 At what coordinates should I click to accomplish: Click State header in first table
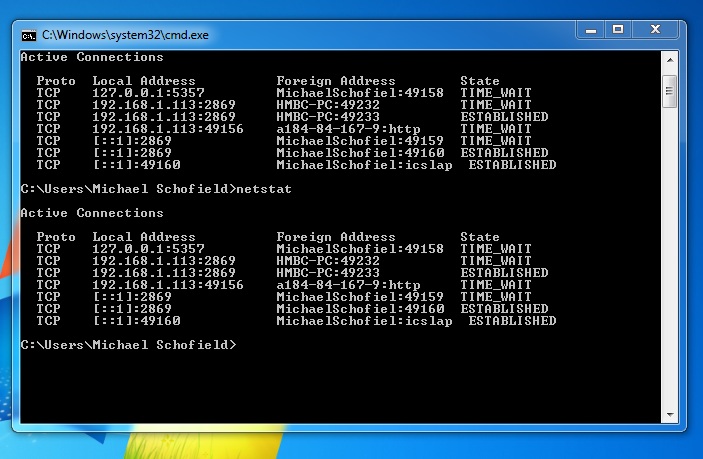tap(480, 81)
